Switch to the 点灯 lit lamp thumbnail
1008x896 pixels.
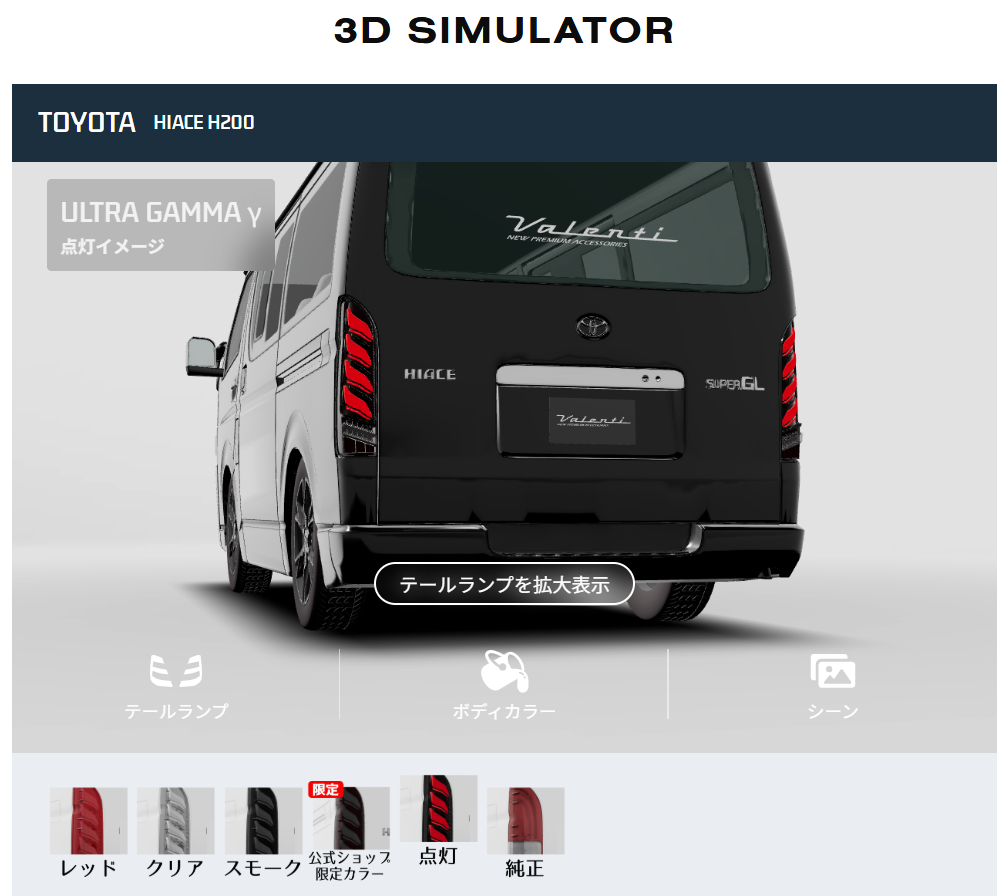tap(438, 809)
